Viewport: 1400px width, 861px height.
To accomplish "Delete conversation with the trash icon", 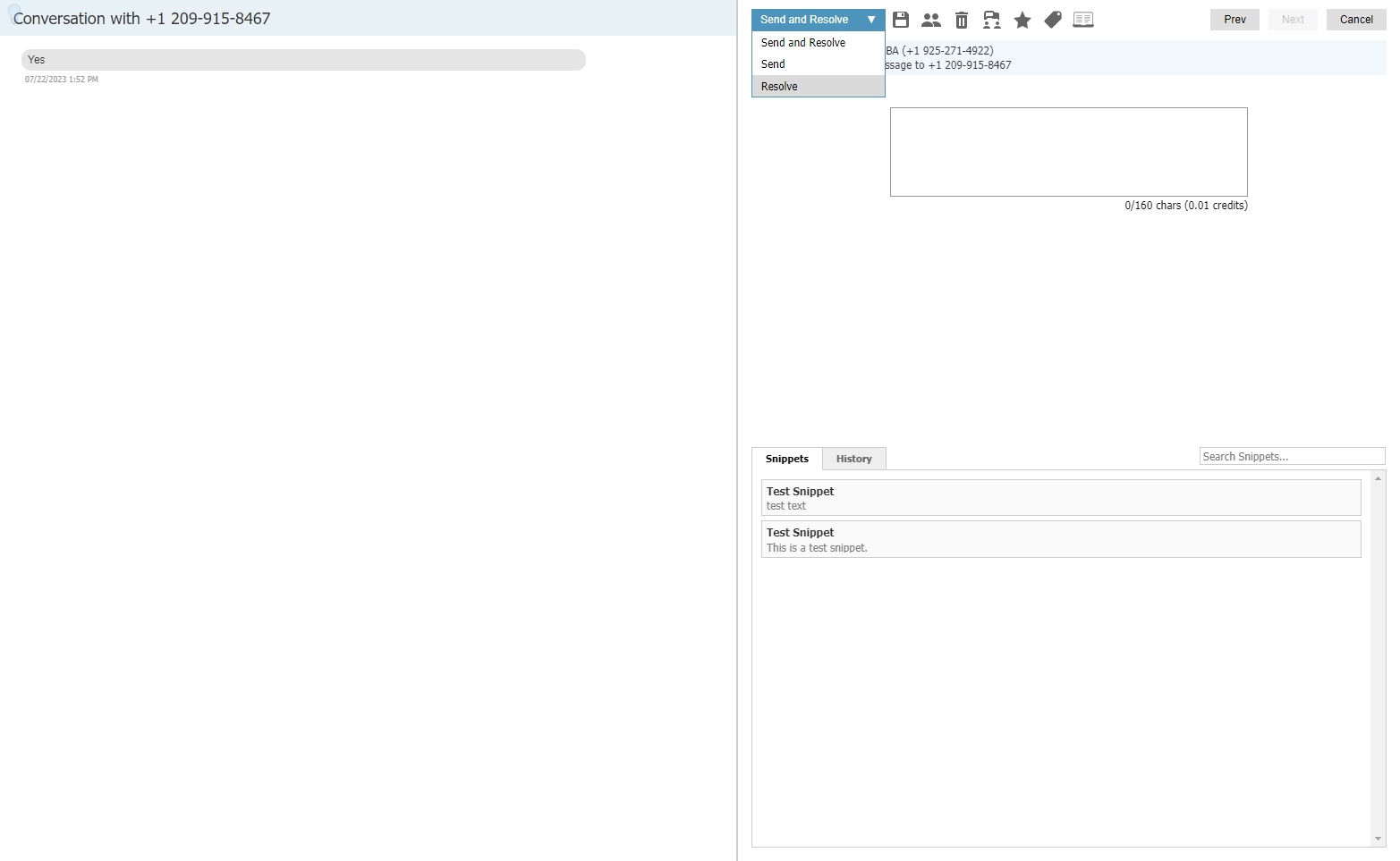I will pyautogui.click(x=962, y=20).
